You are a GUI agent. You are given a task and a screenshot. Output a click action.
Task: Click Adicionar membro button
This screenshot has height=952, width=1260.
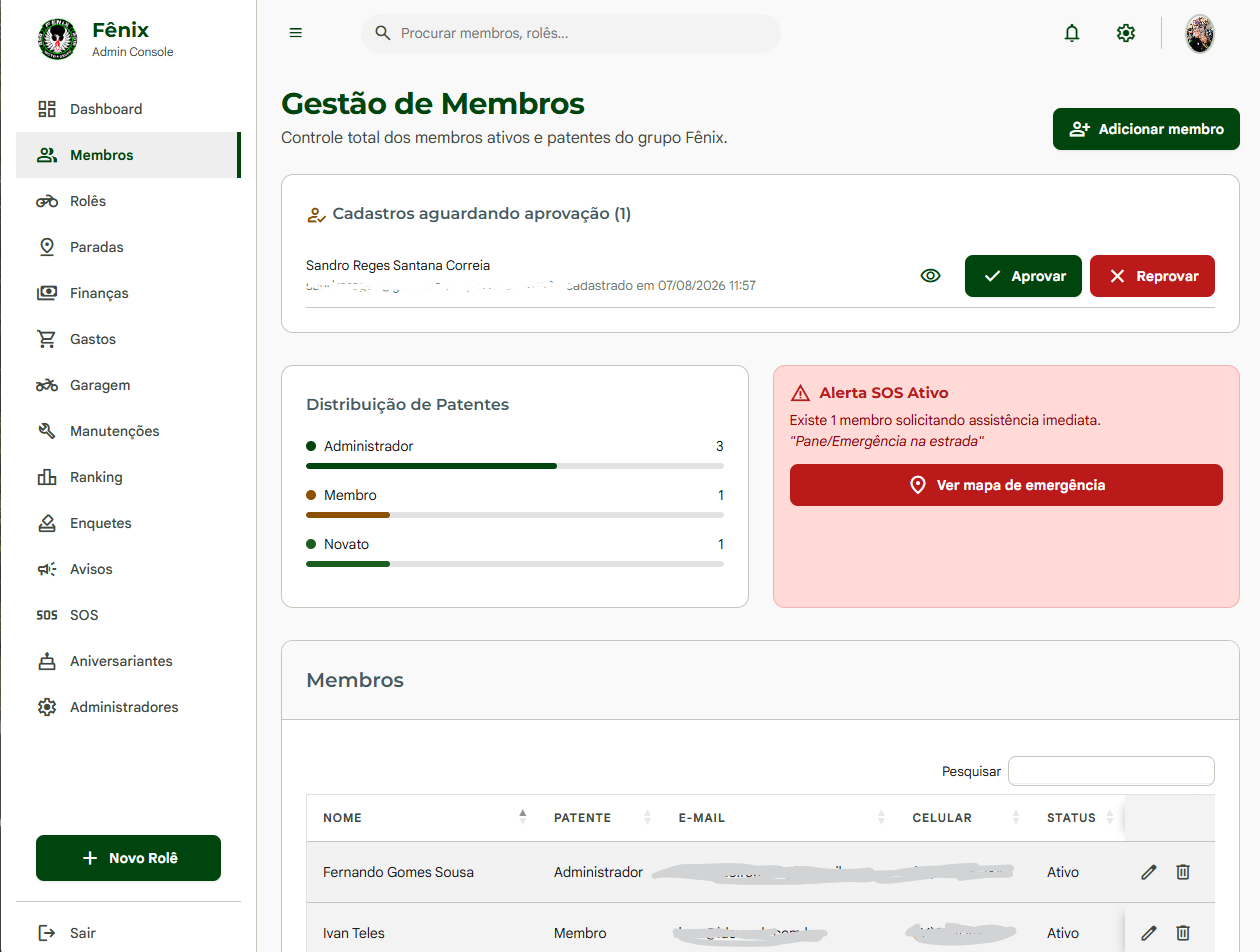coord(1146,129)
